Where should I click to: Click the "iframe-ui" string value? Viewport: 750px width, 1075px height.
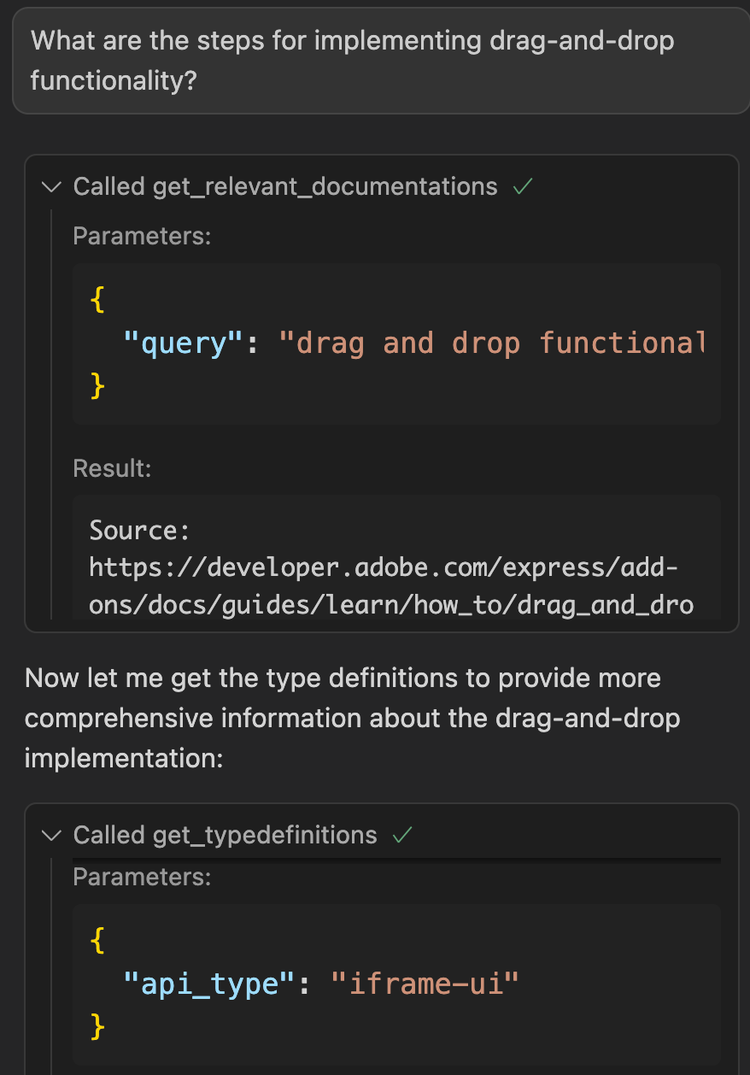433,984
